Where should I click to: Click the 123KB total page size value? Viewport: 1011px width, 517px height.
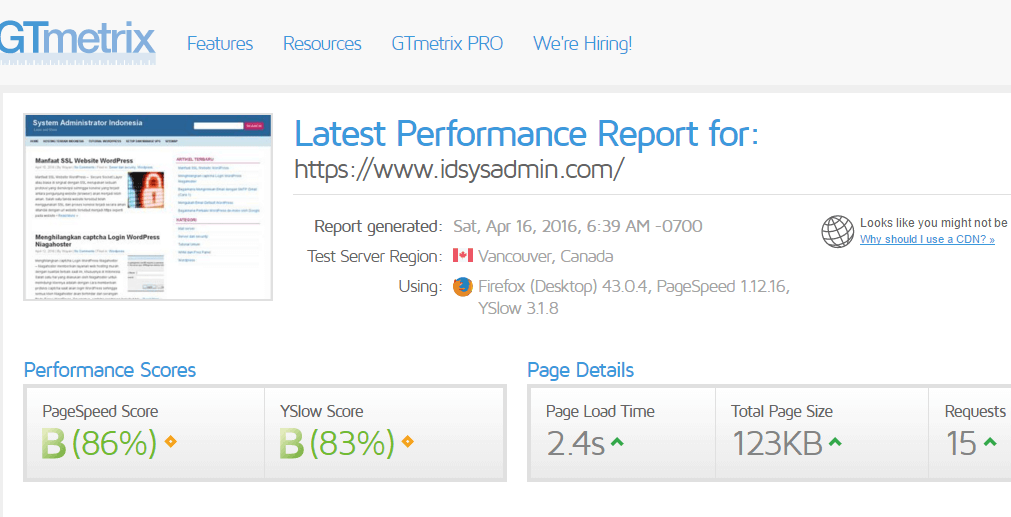[x=777, y=444]
